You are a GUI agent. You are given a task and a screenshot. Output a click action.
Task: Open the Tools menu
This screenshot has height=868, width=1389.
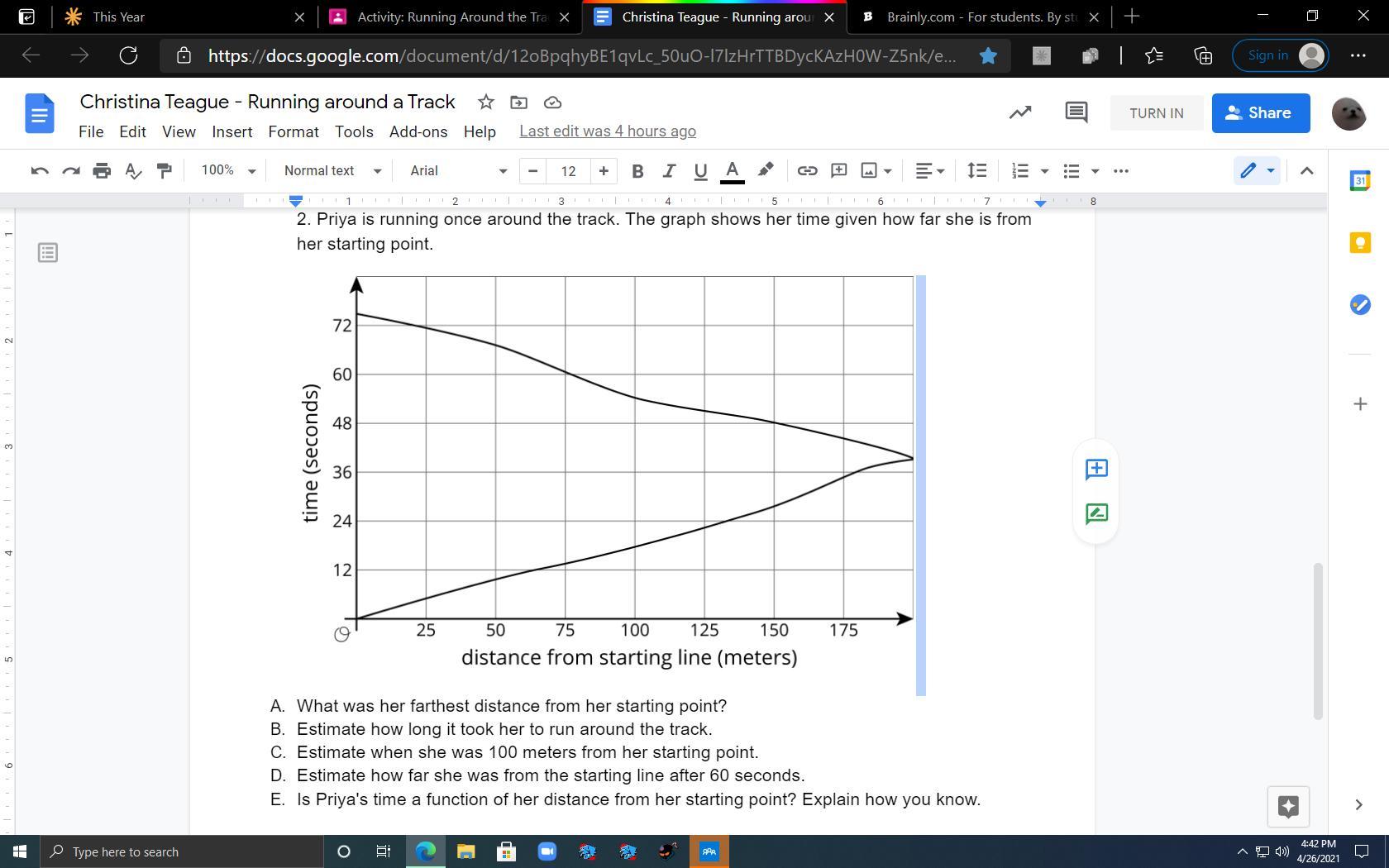pos(354,132)
